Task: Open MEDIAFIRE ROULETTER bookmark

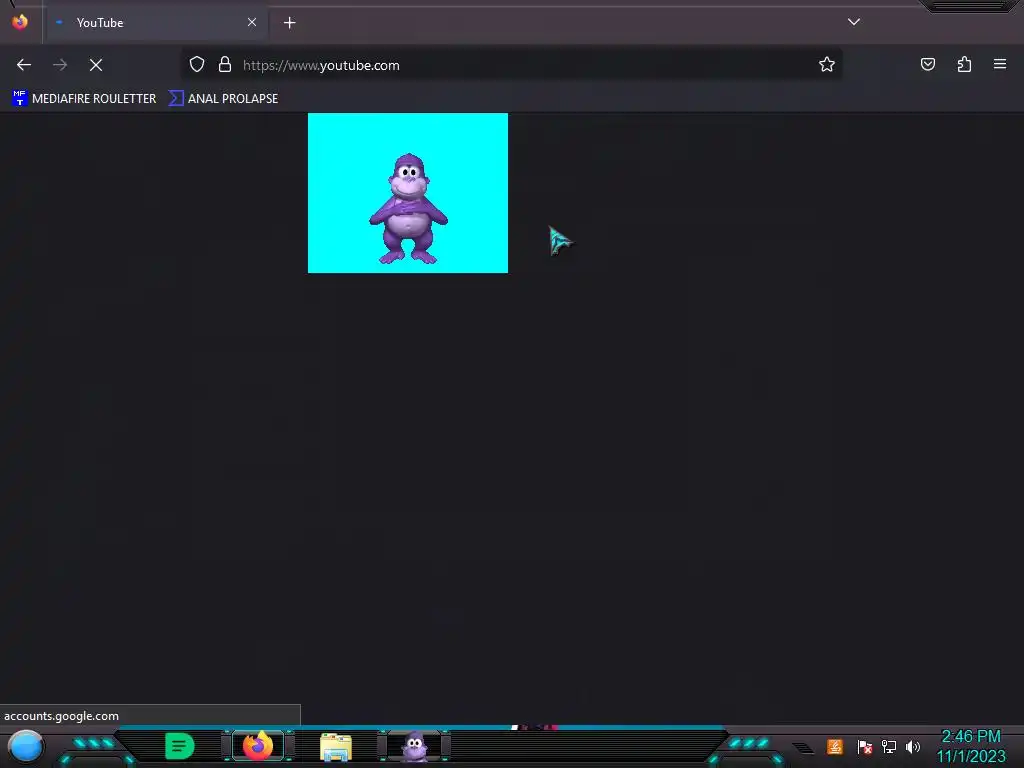Action: coord(84,99)
